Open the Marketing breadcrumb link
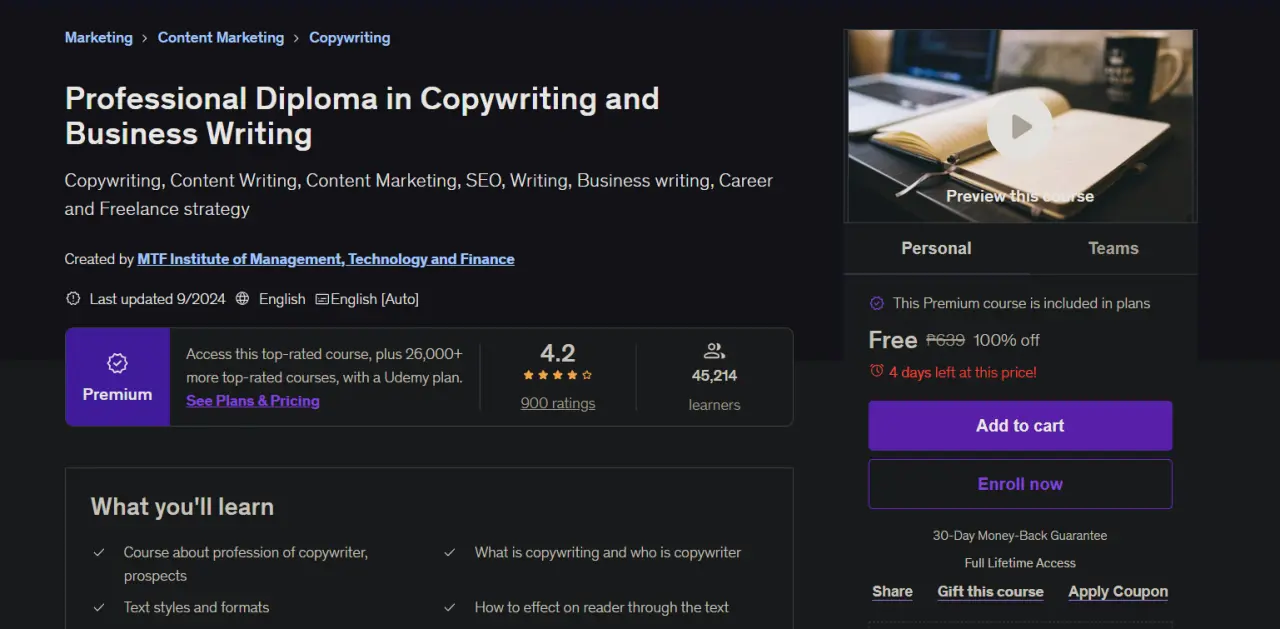This screenshot has width=1280, height=629. click(x=99, y=37)
